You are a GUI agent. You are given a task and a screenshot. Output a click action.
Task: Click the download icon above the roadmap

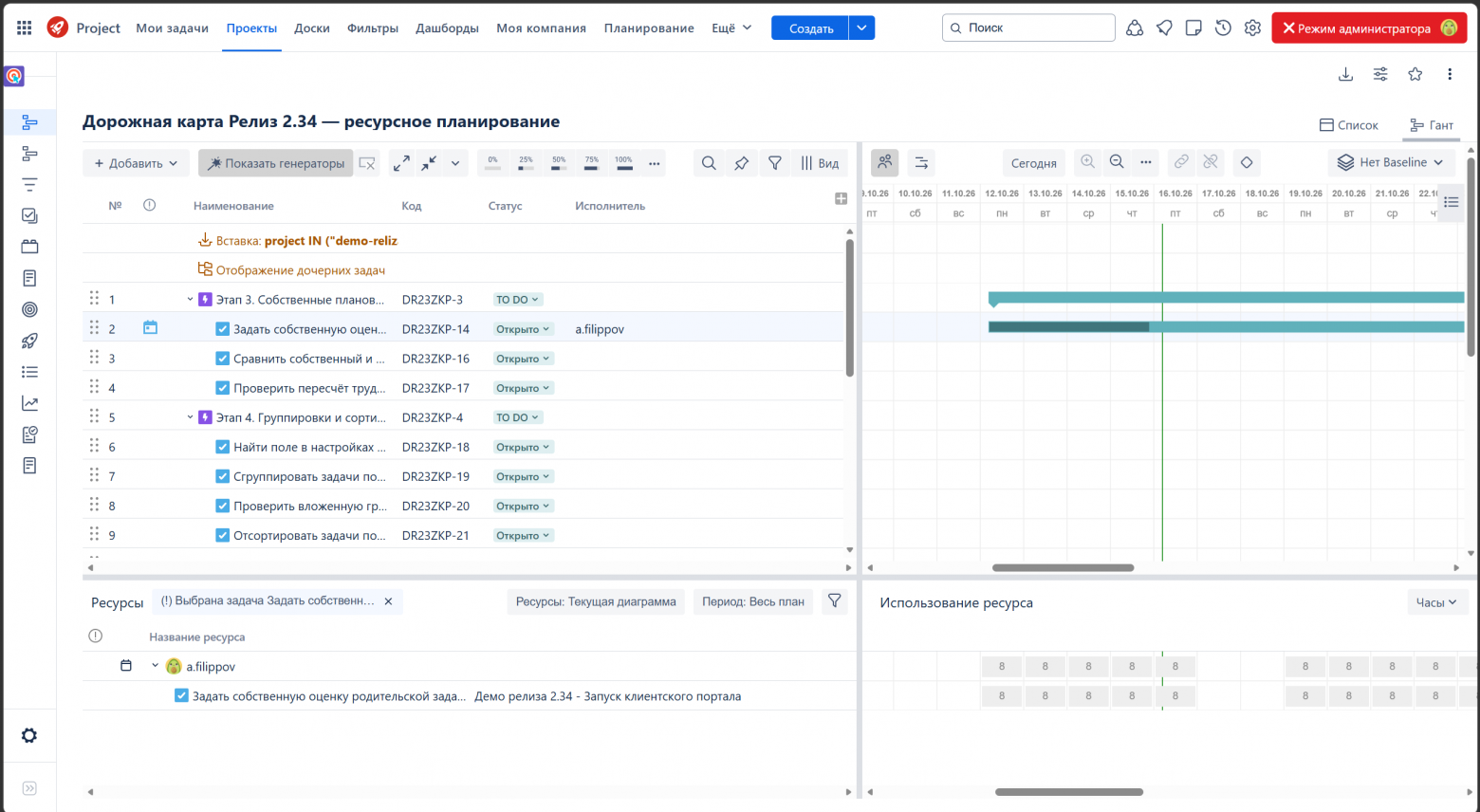(x=1345, y=74)
